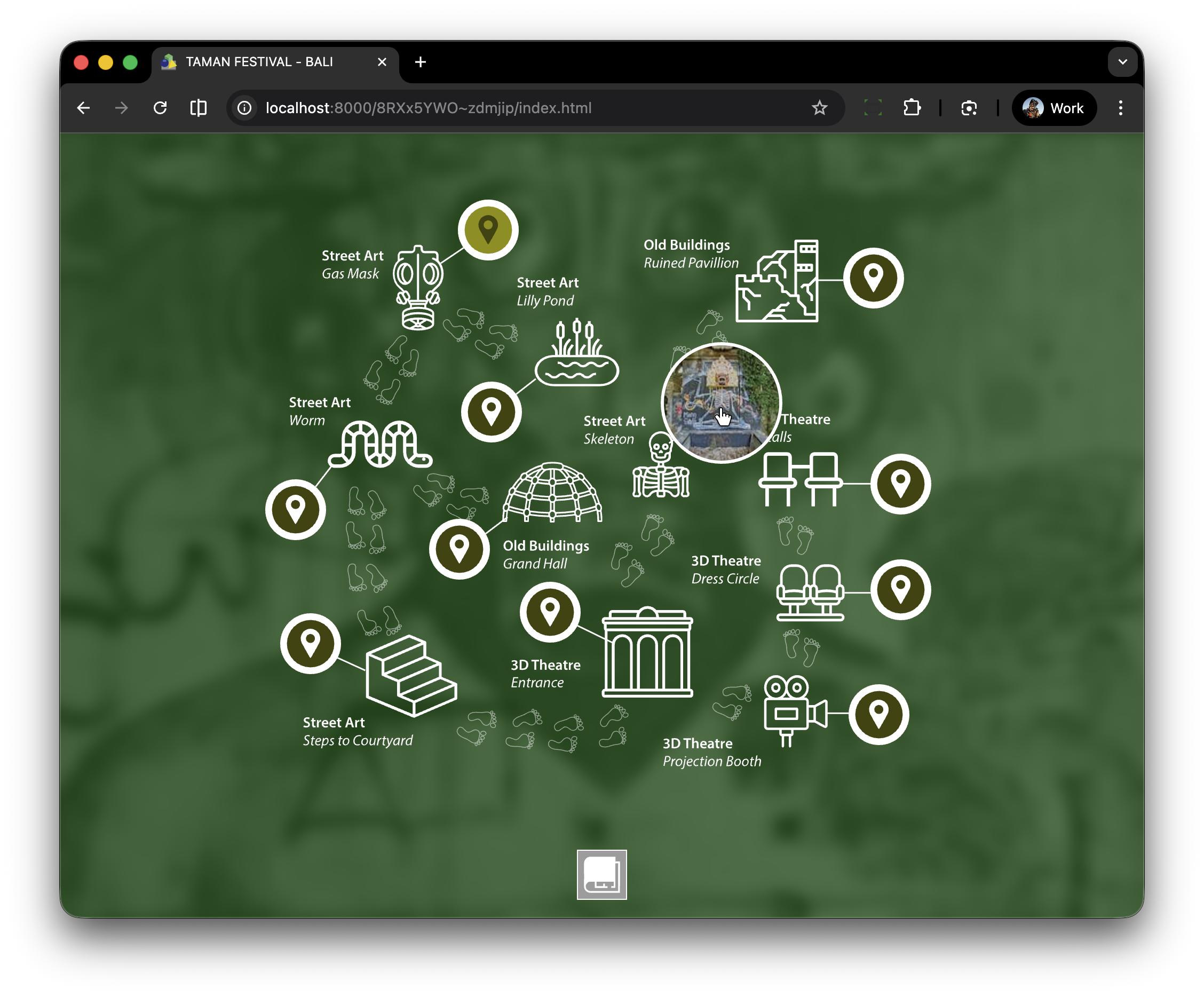Select the Lilly Pond map pin
The height and width of the screenshot is (997, 1204).
tap(492, 412)
